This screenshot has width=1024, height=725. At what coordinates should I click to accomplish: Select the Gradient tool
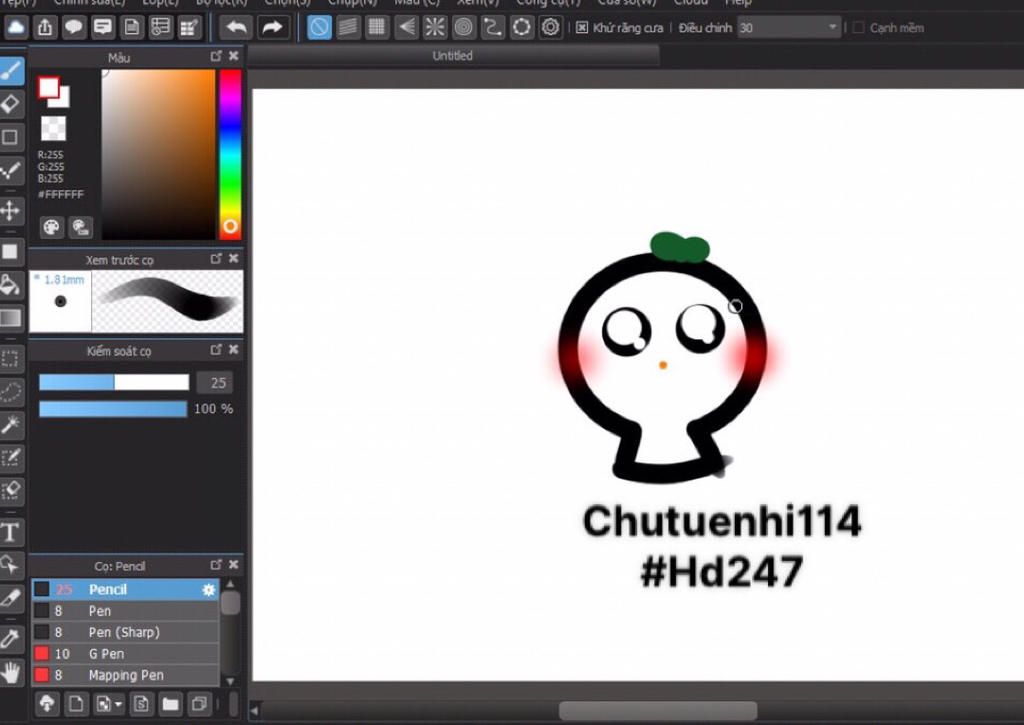10,318
